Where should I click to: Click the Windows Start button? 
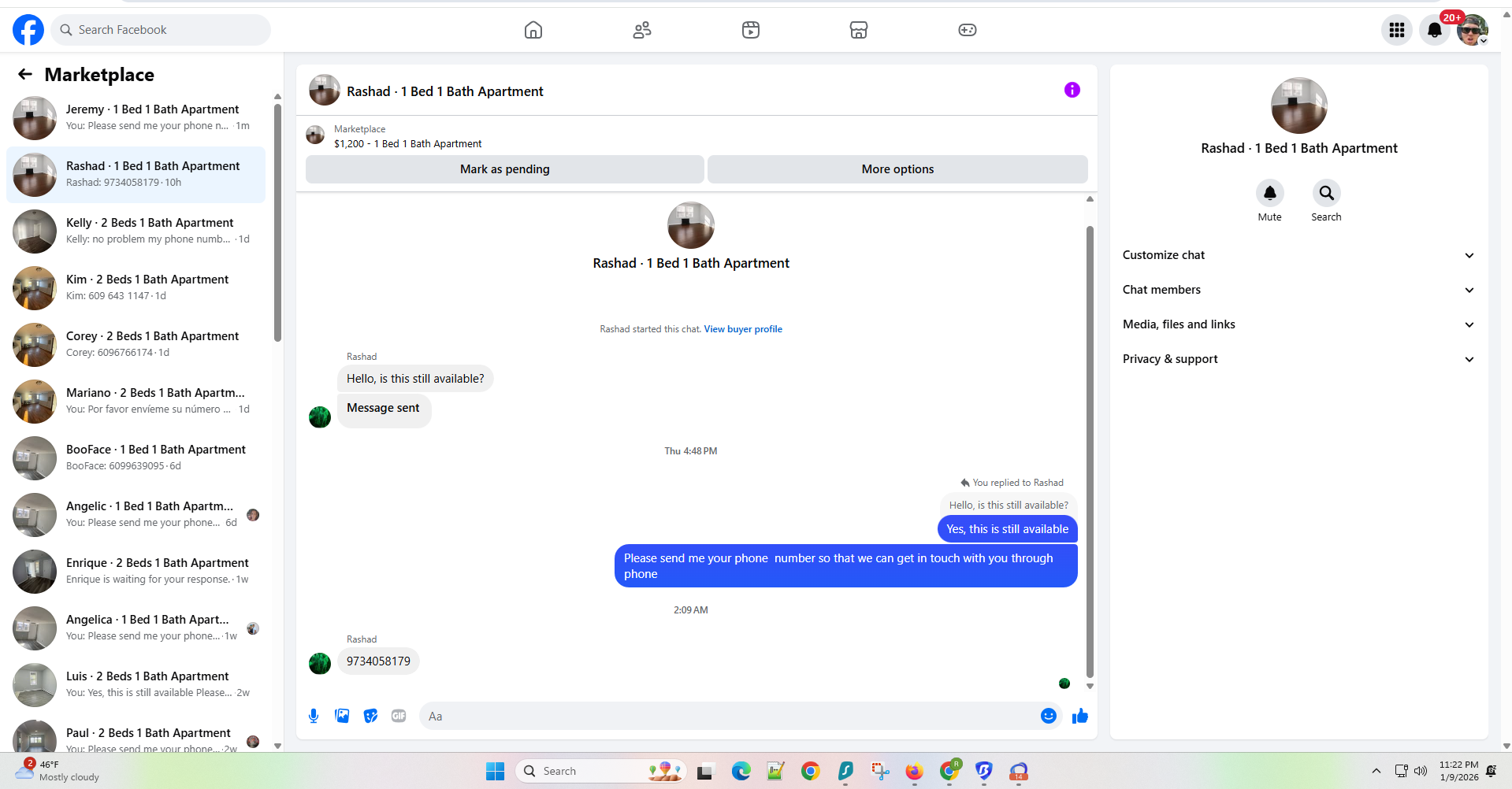pyautogui.click(x=495, y=771)
